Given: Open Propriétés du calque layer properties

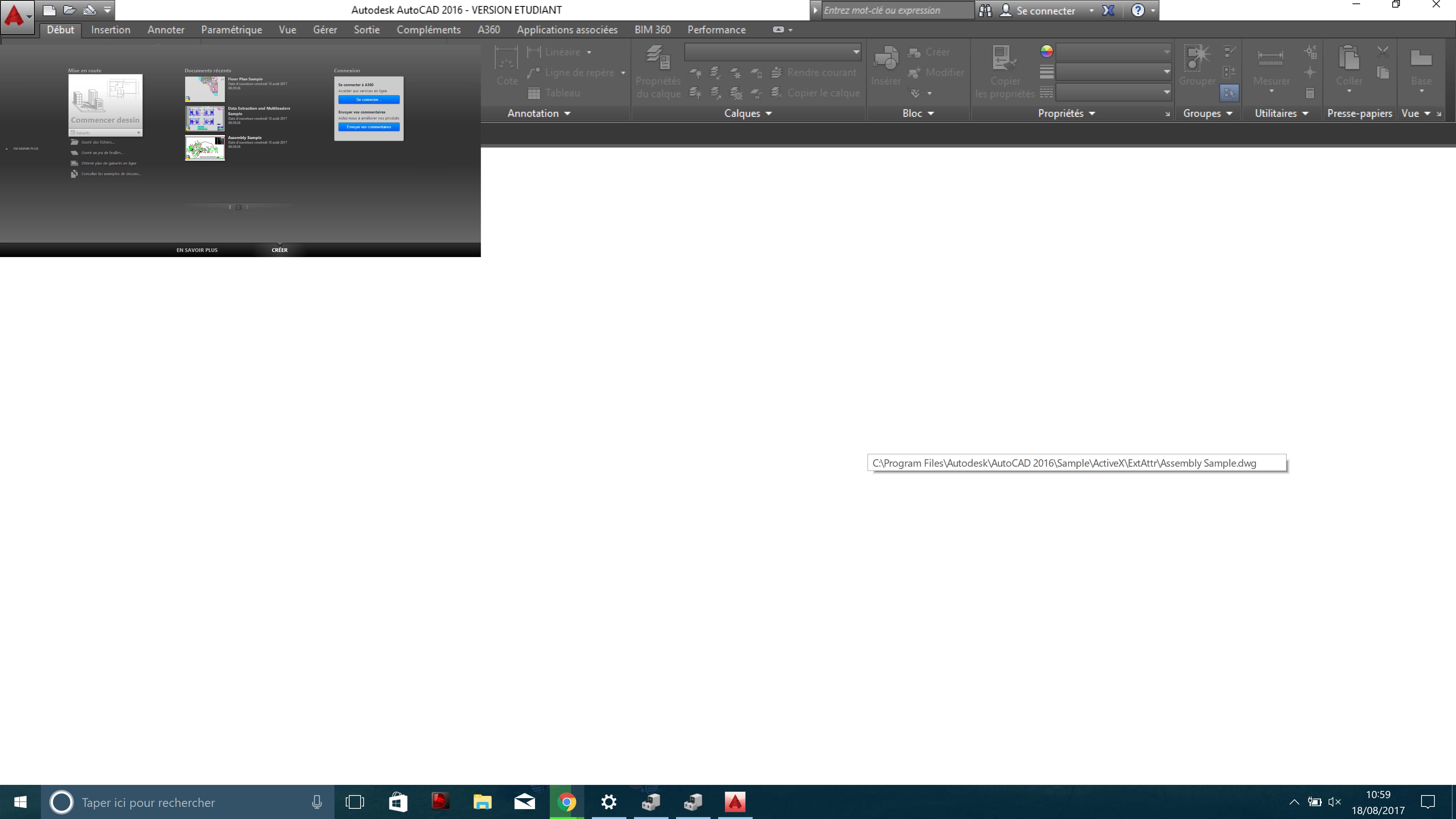Looking at the screenshot, I should (x=658, y=72).
